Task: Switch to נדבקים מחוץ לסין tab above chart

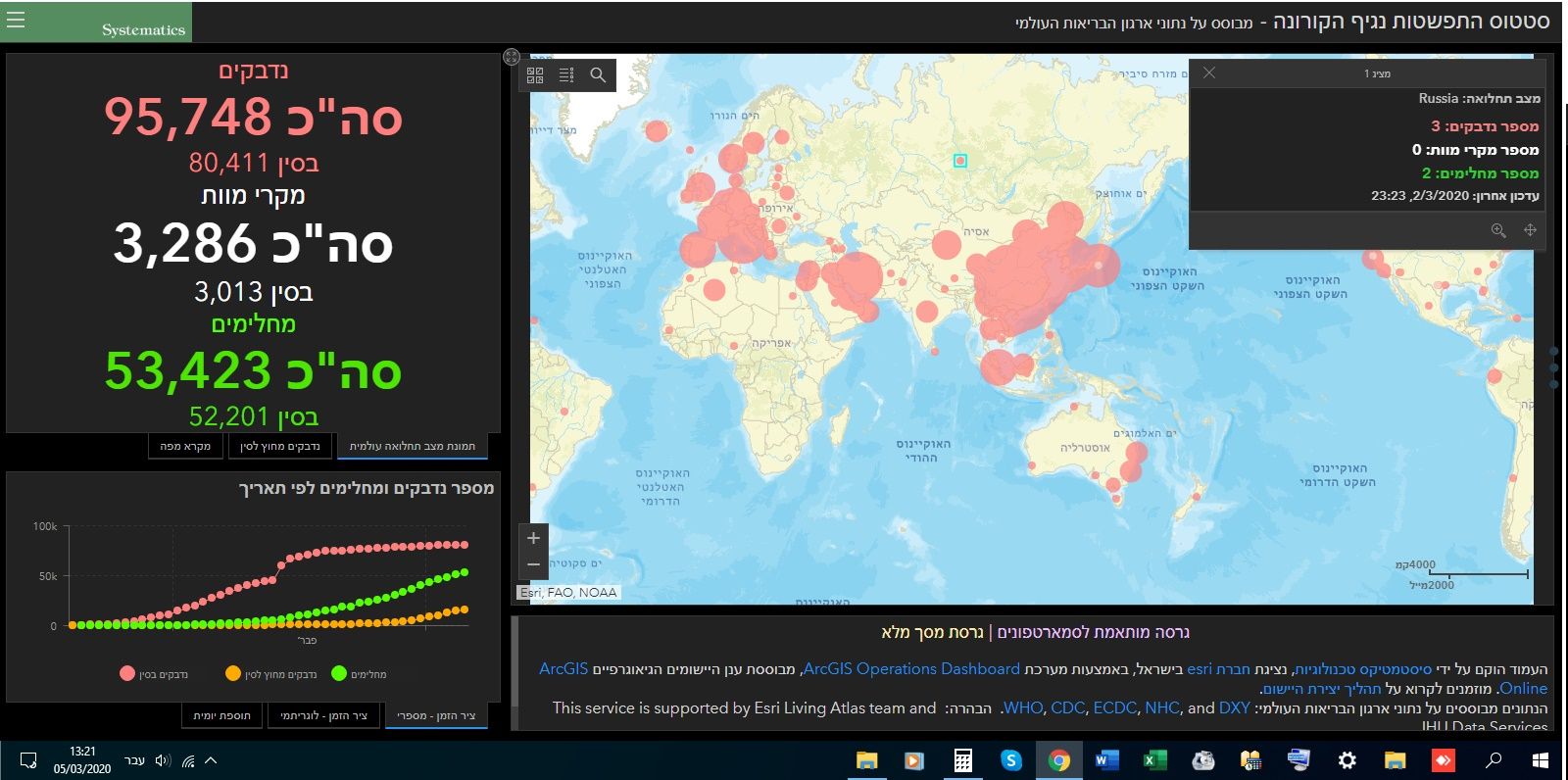Action: point(280,447)
